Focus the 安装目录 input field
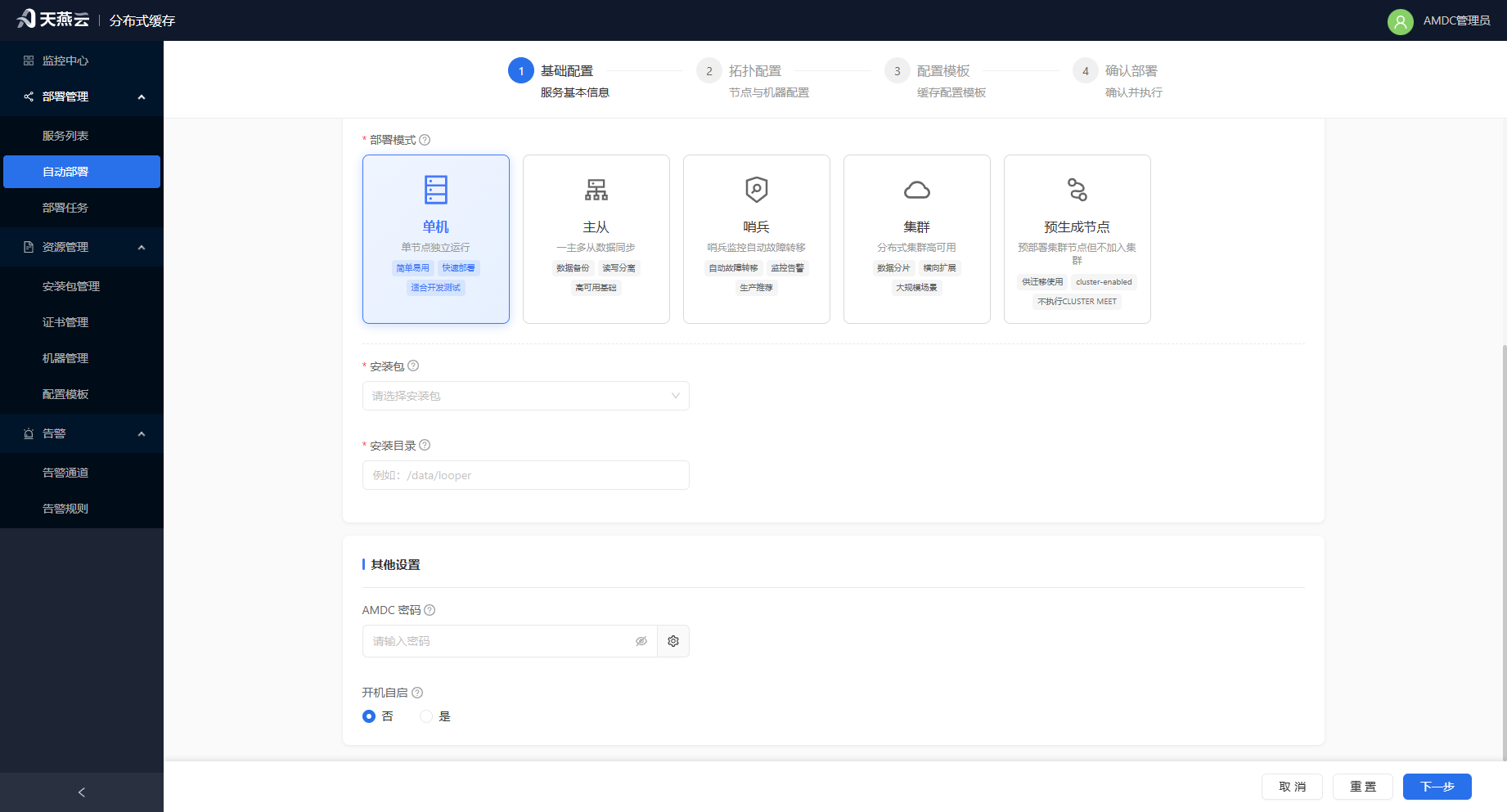The image size is (1507, 812). coord(526,475)
